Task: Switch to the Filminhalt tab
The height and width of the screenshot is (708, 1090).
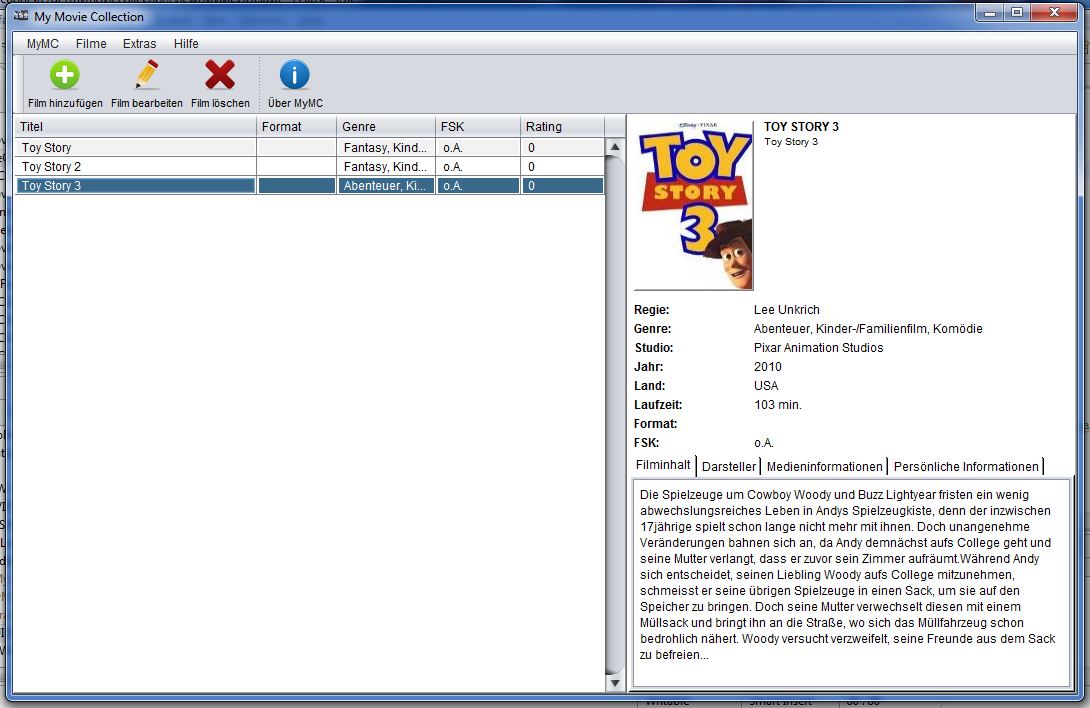Action: point(663,465)
